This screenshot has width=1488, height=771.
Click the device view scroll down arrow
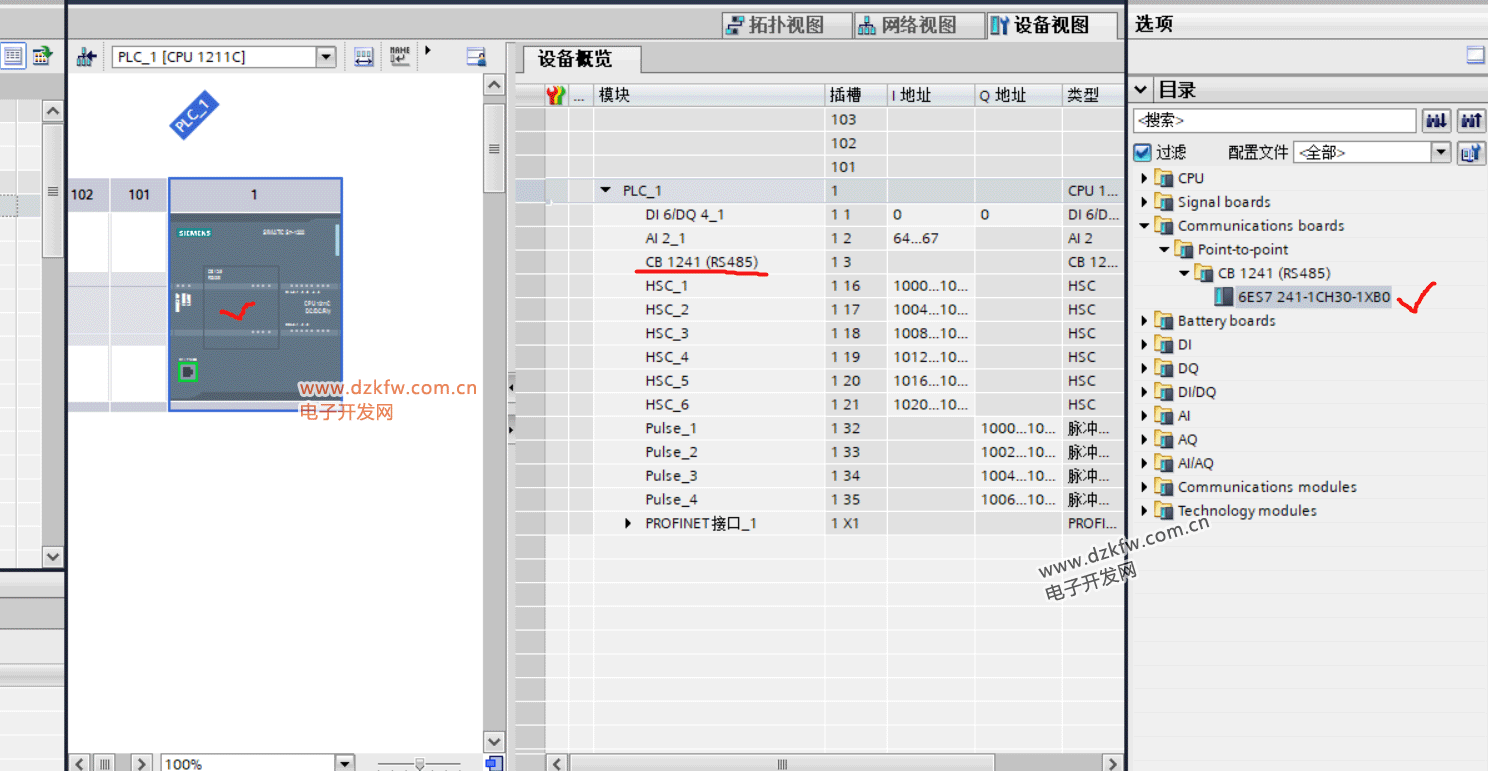[x=494, y=741]
